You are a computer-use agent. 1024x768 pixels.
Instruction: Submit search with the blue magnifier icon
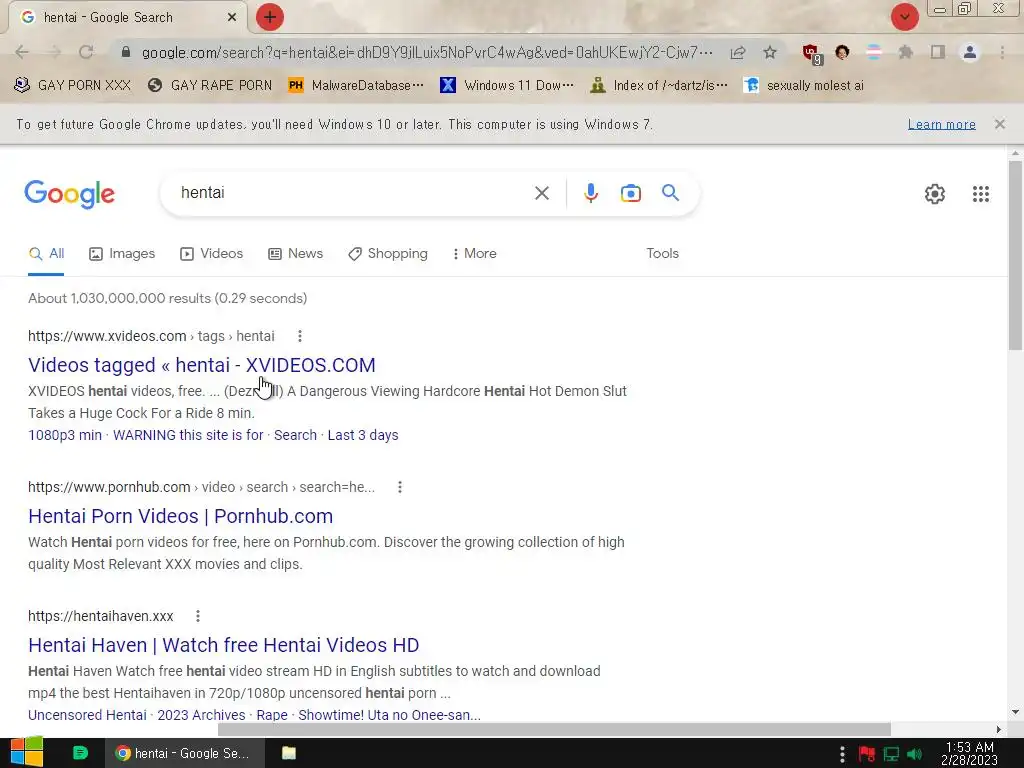coord(671,193)
